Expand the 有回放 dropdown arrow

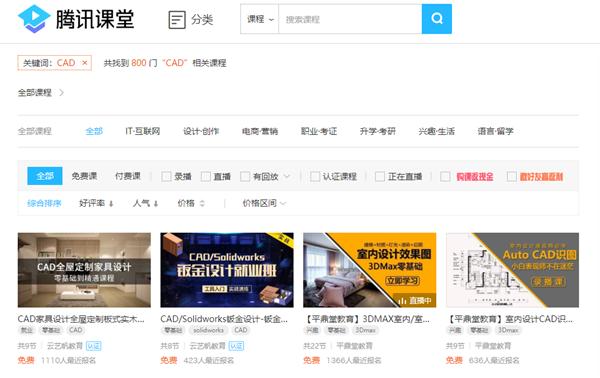click(287, 176)
